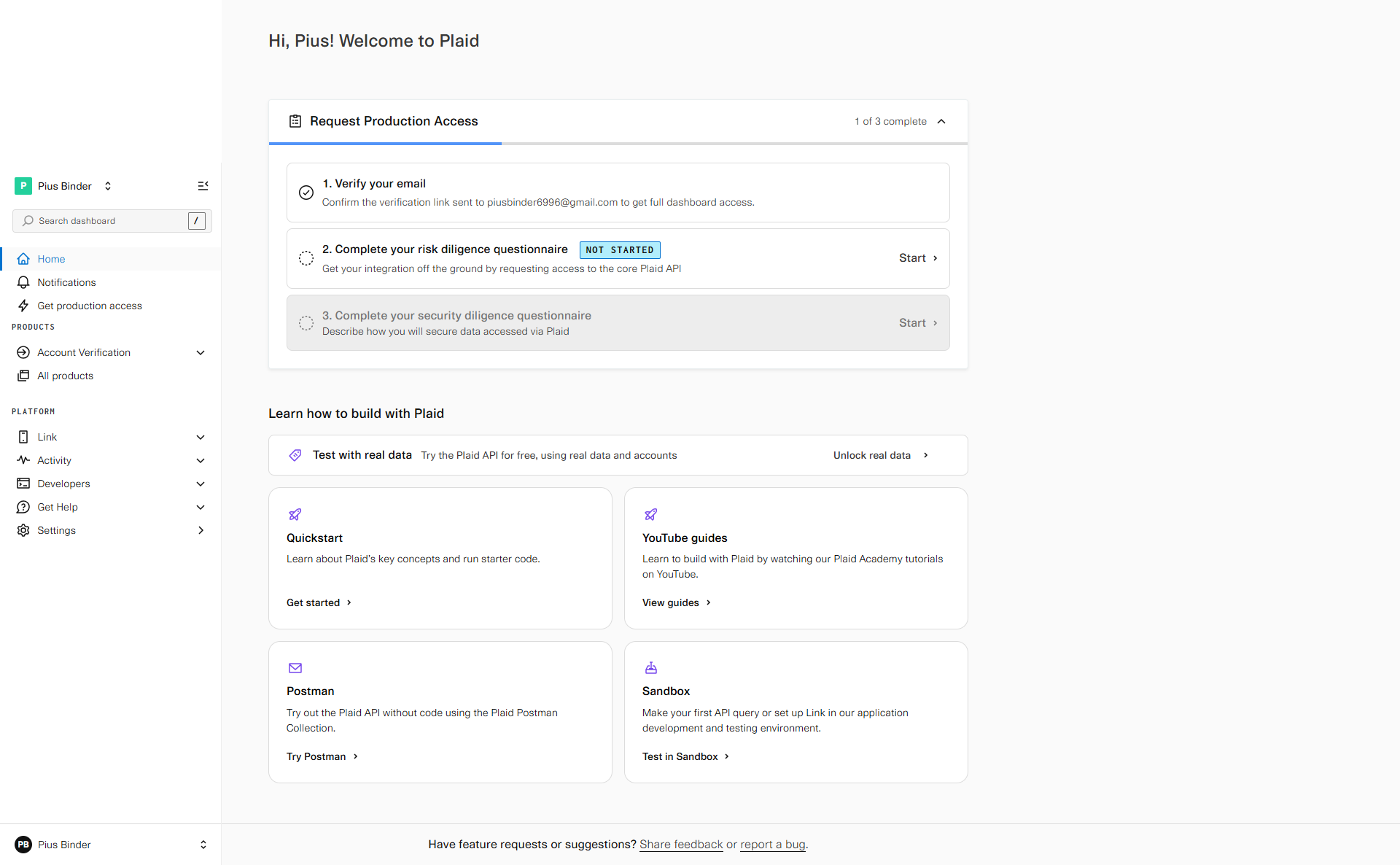
Task: Click the completed checkmark for Verify your email
Action: click(x=306, y=193)
